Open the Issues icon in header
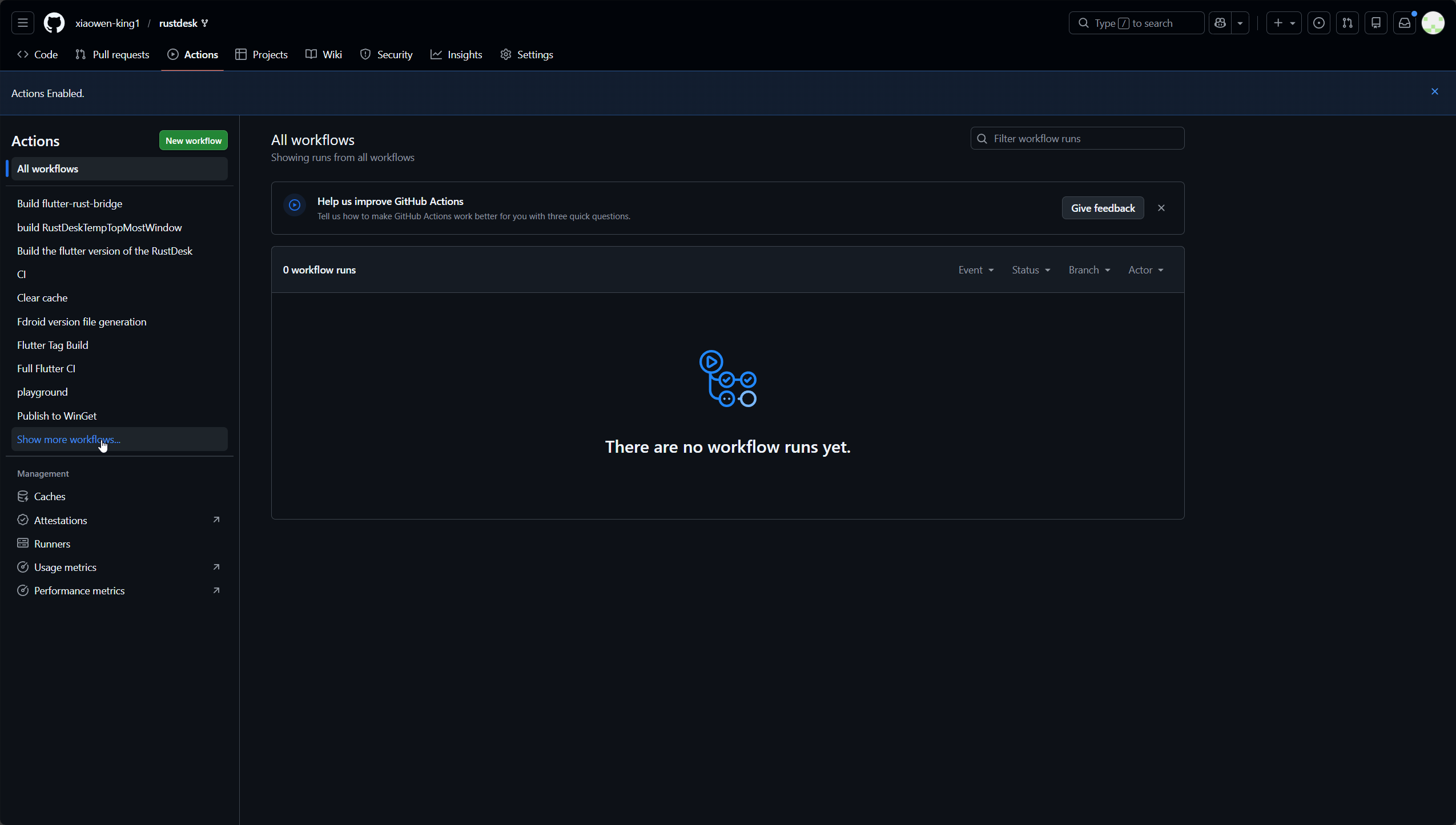The image size is (1456, 825). (1318, 23)
